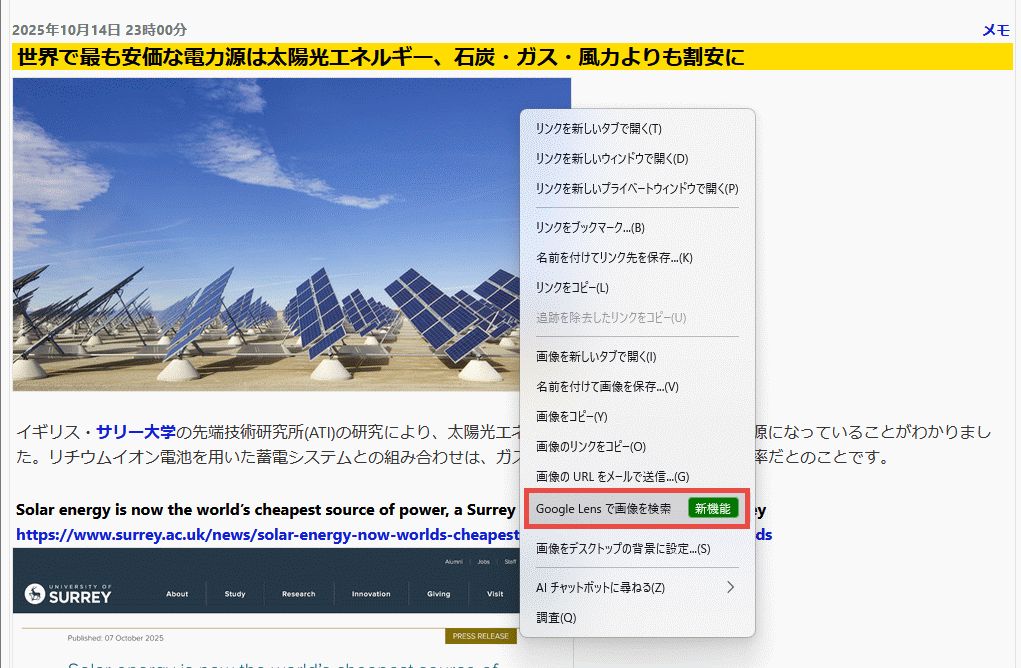Select '調査(Q)' inspect option
Viewport: 1021px width, 668px height.
point(556,618)
